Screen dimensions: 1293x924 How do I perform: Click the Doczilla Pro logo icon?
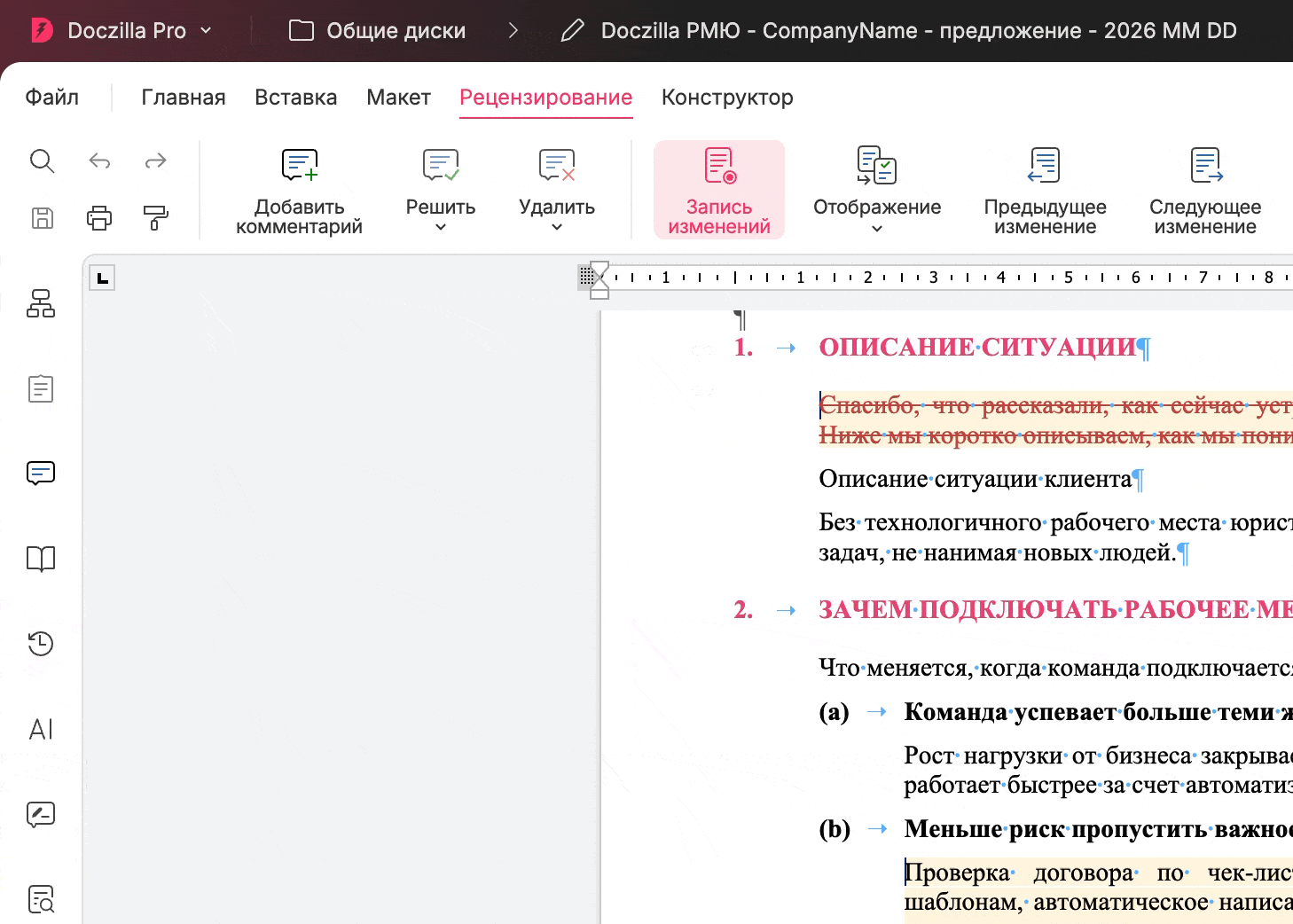42,31
